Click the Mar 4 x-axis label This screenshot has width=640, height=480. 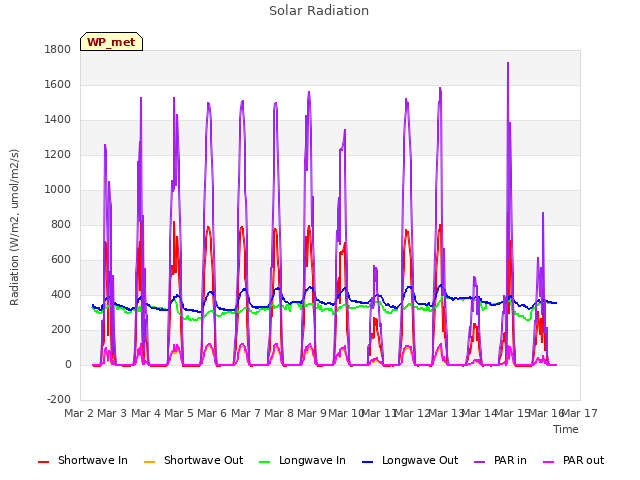tap(146, 413)
